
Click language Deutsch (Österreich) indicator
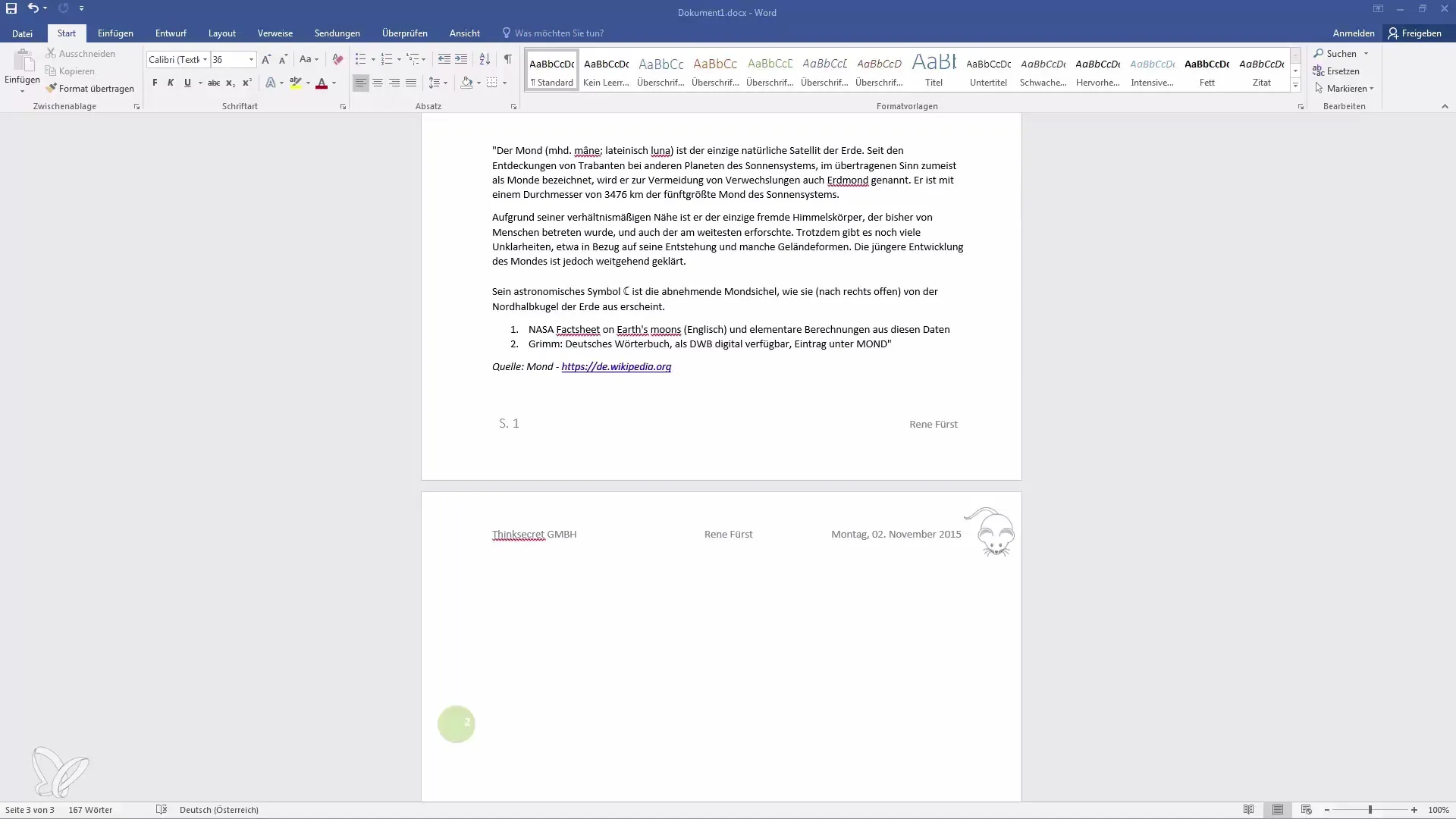pos(219,810)
